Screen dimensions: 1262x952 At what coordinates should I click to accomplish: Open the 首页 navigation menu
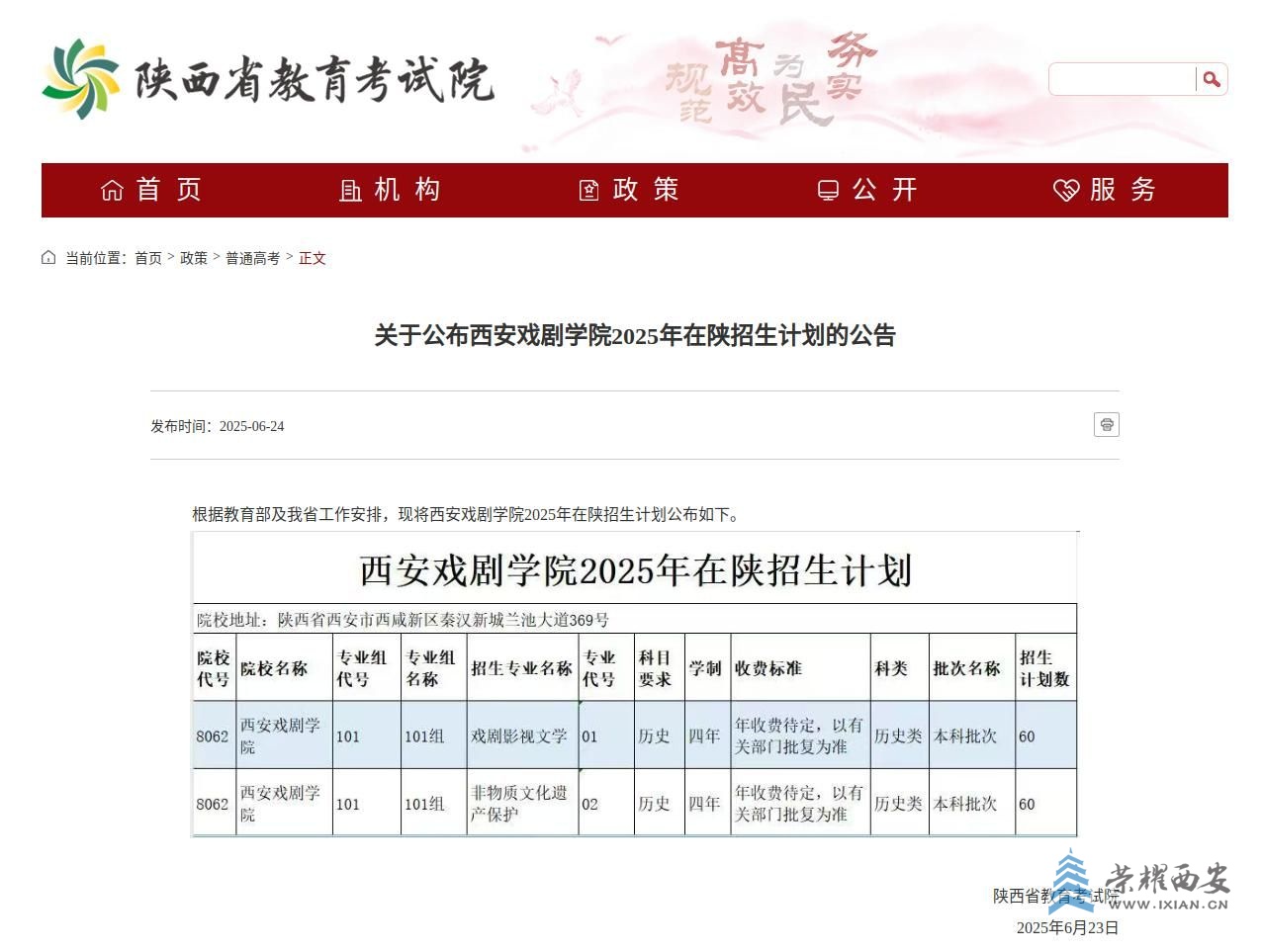[151, 190]
